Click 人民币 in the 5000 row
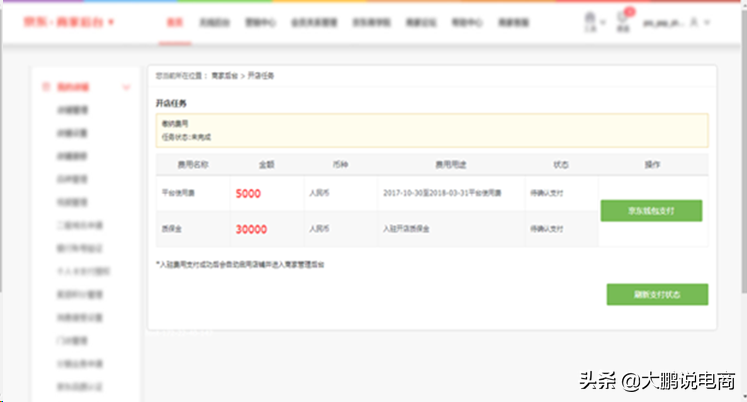 [x=319, y=193]
